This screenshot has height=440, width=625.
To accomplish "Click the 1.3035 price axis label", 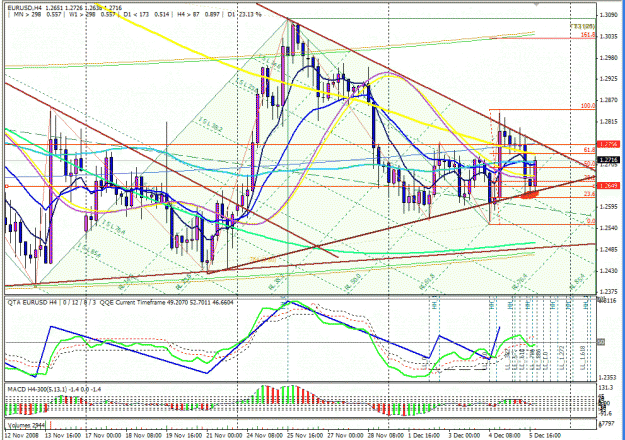I will point(608,37).
